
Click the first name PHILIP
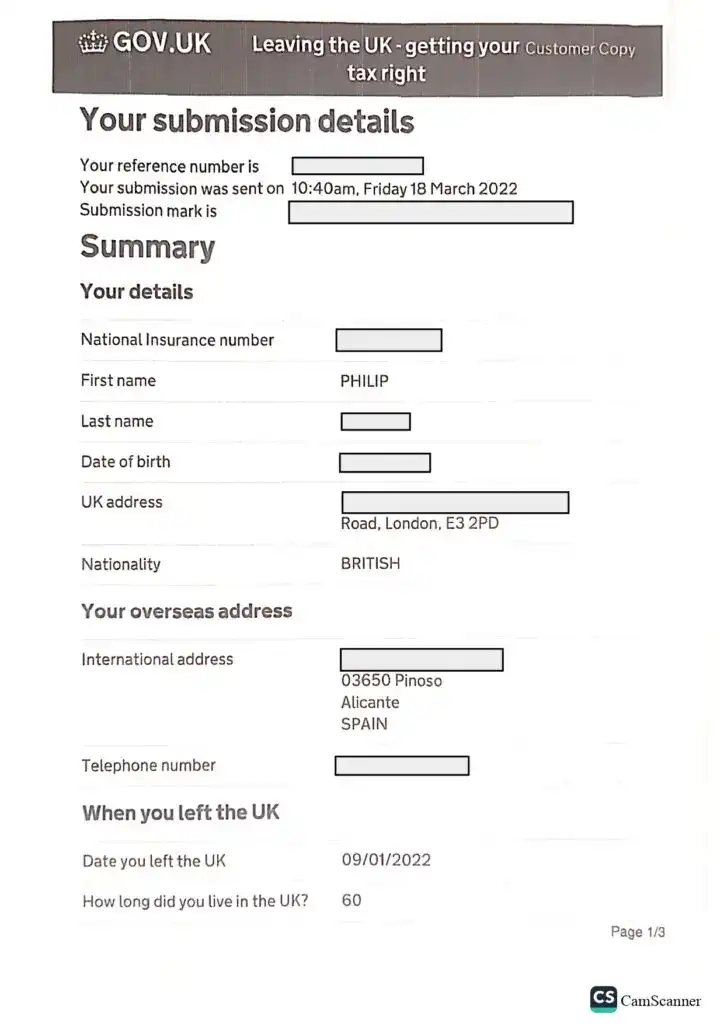coord(364,381)
